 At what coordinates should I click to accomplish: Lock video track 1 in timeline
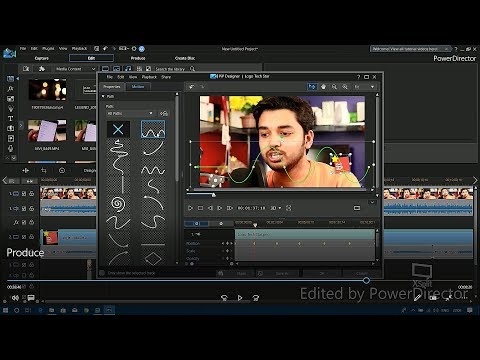tap(31, 194)
